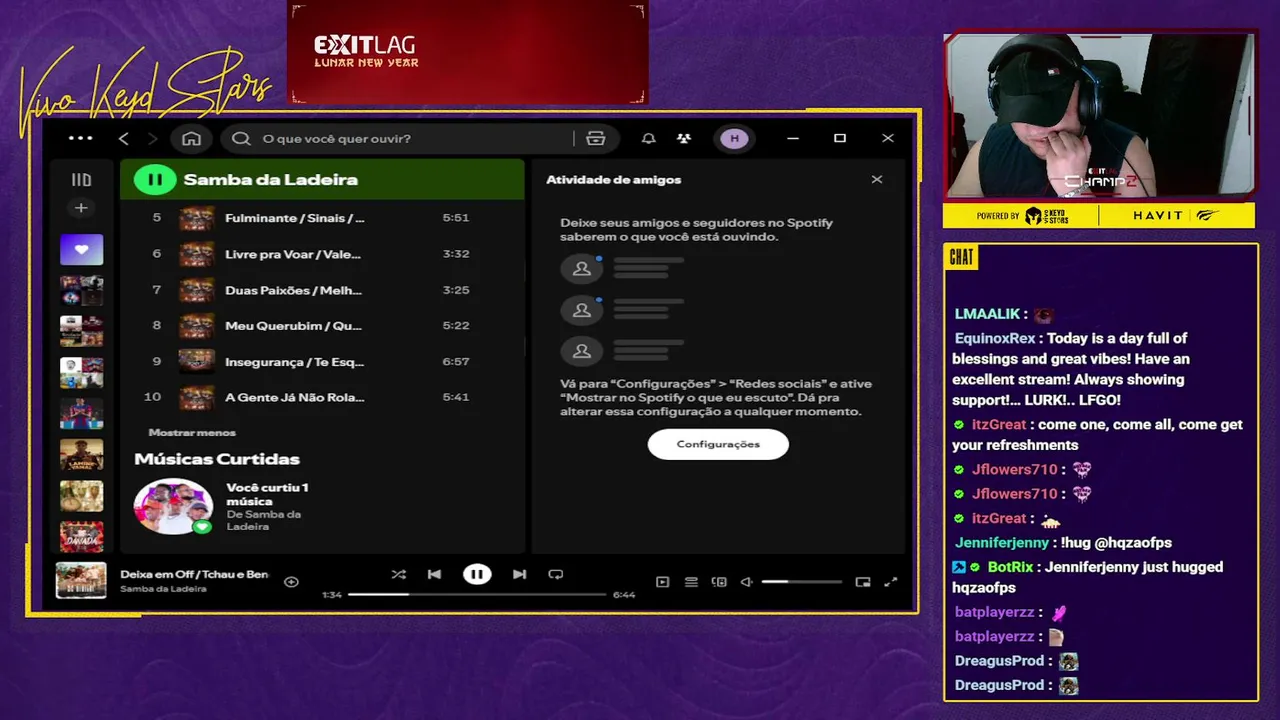This screenshot has height=720, width=1280.
Task: Open the notifications bell
Action: tap(649, 138)
